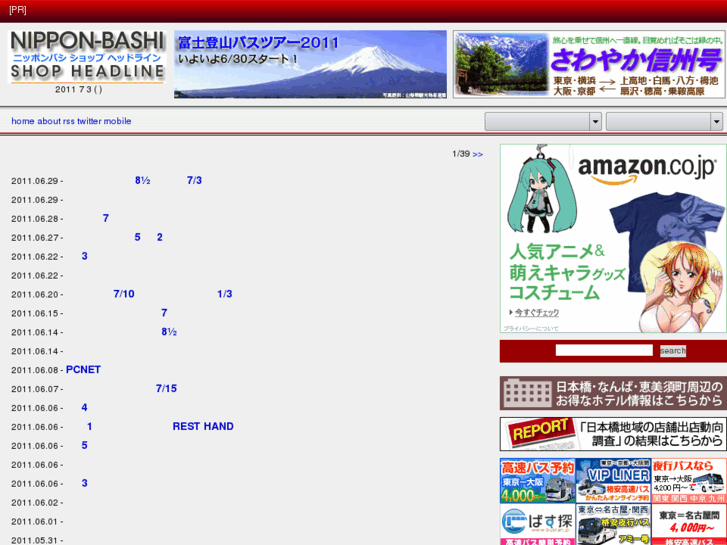
Task: Open the about link in navigation bar
Action: click(x=49, y=121)
